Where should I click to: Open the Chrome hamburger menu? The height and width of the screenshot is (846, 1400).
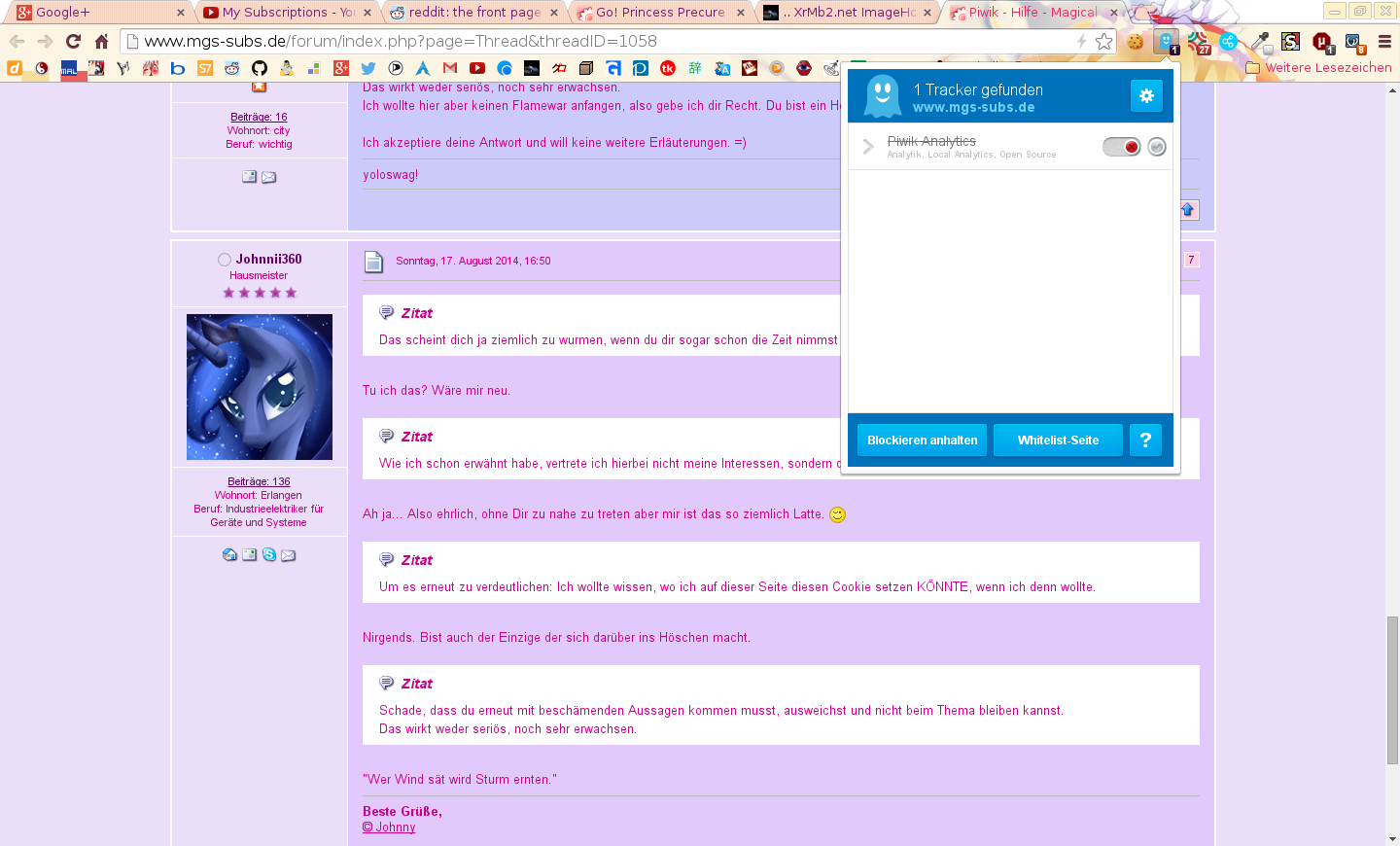pos(1384,42)
